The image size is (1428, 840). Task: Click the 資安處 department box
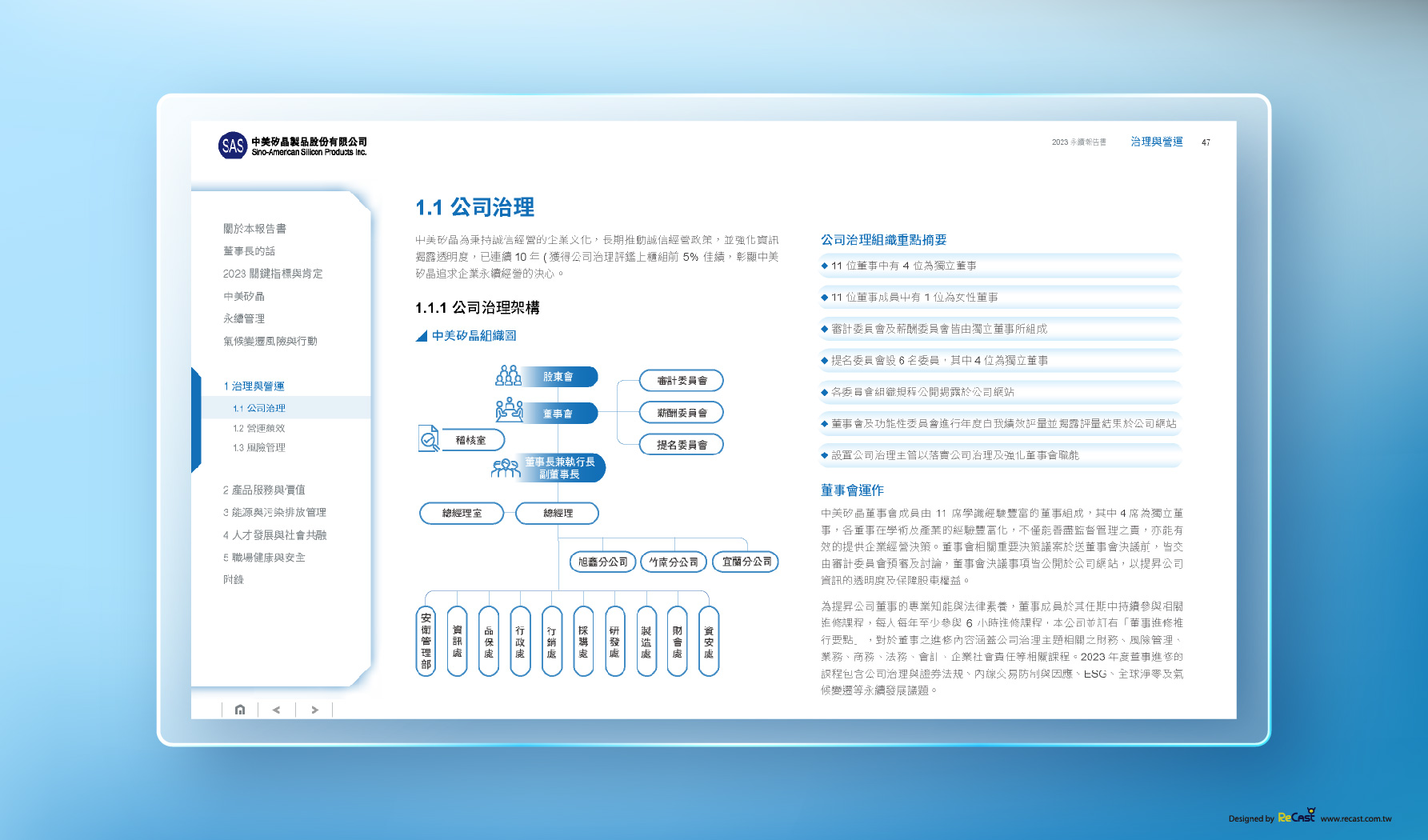[709, 641]
